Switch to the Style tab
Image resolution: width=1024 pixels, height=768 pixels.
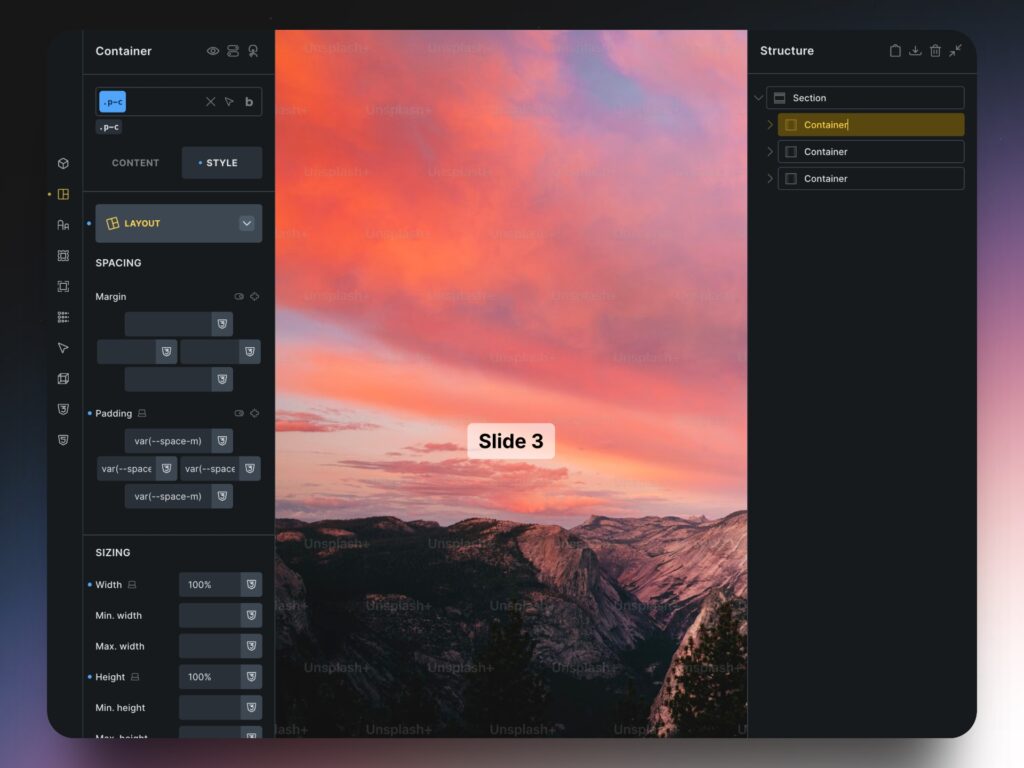tap(221, 163)
